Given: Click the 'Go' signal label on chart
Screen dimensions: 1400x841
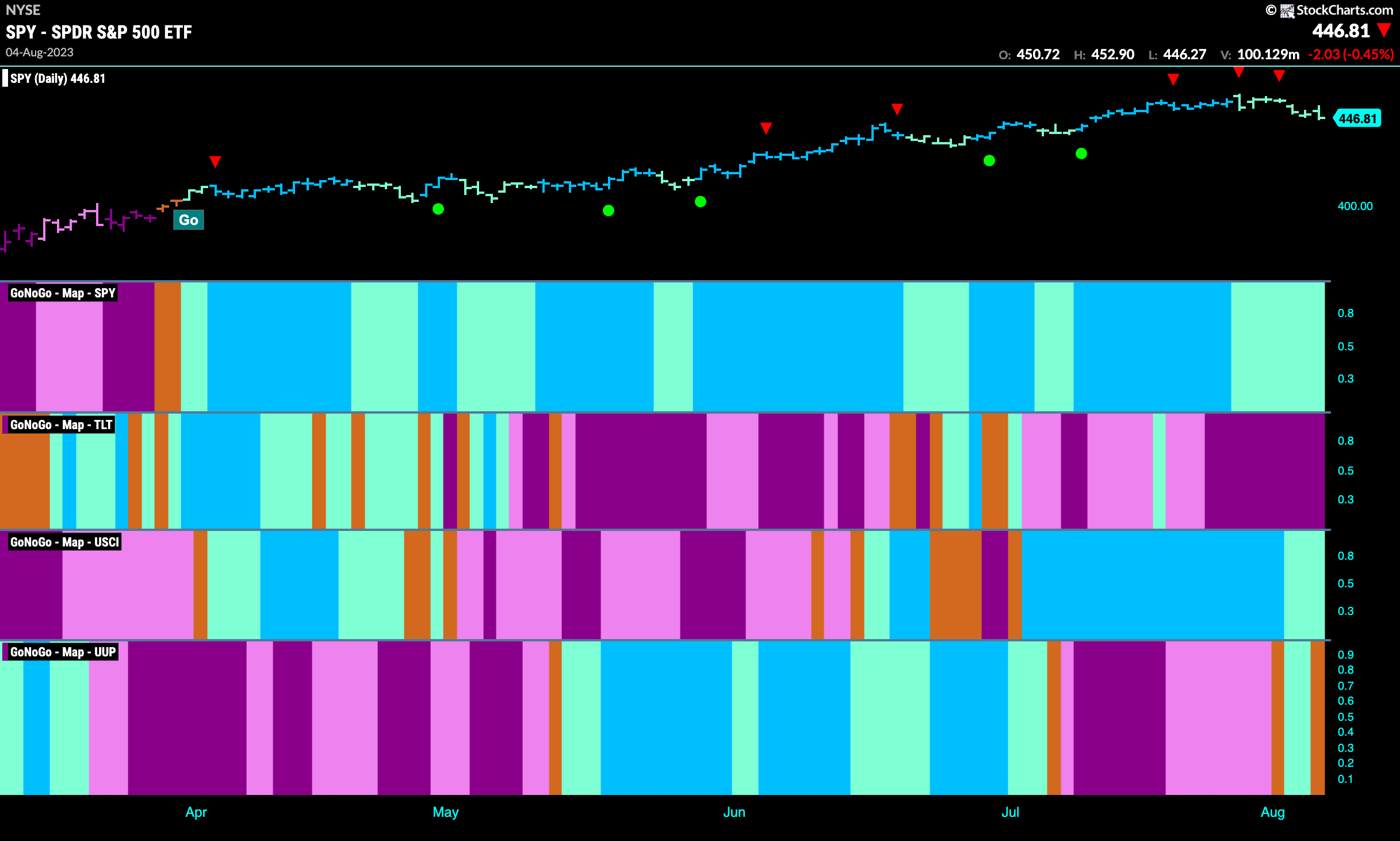Looking at the screenshot, I should click(x=189, y=220).
